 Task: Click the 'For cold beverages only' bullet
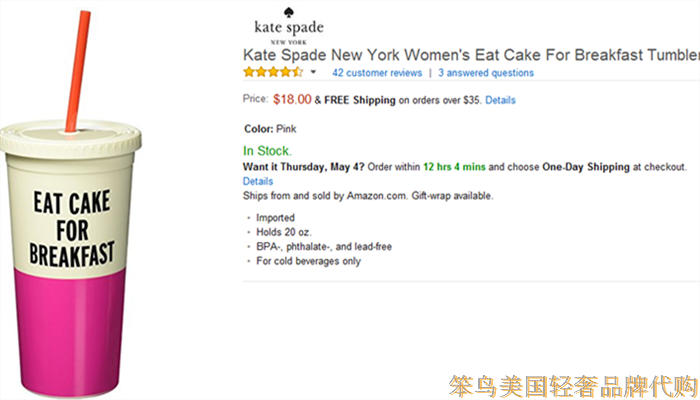tap(308, 261)
